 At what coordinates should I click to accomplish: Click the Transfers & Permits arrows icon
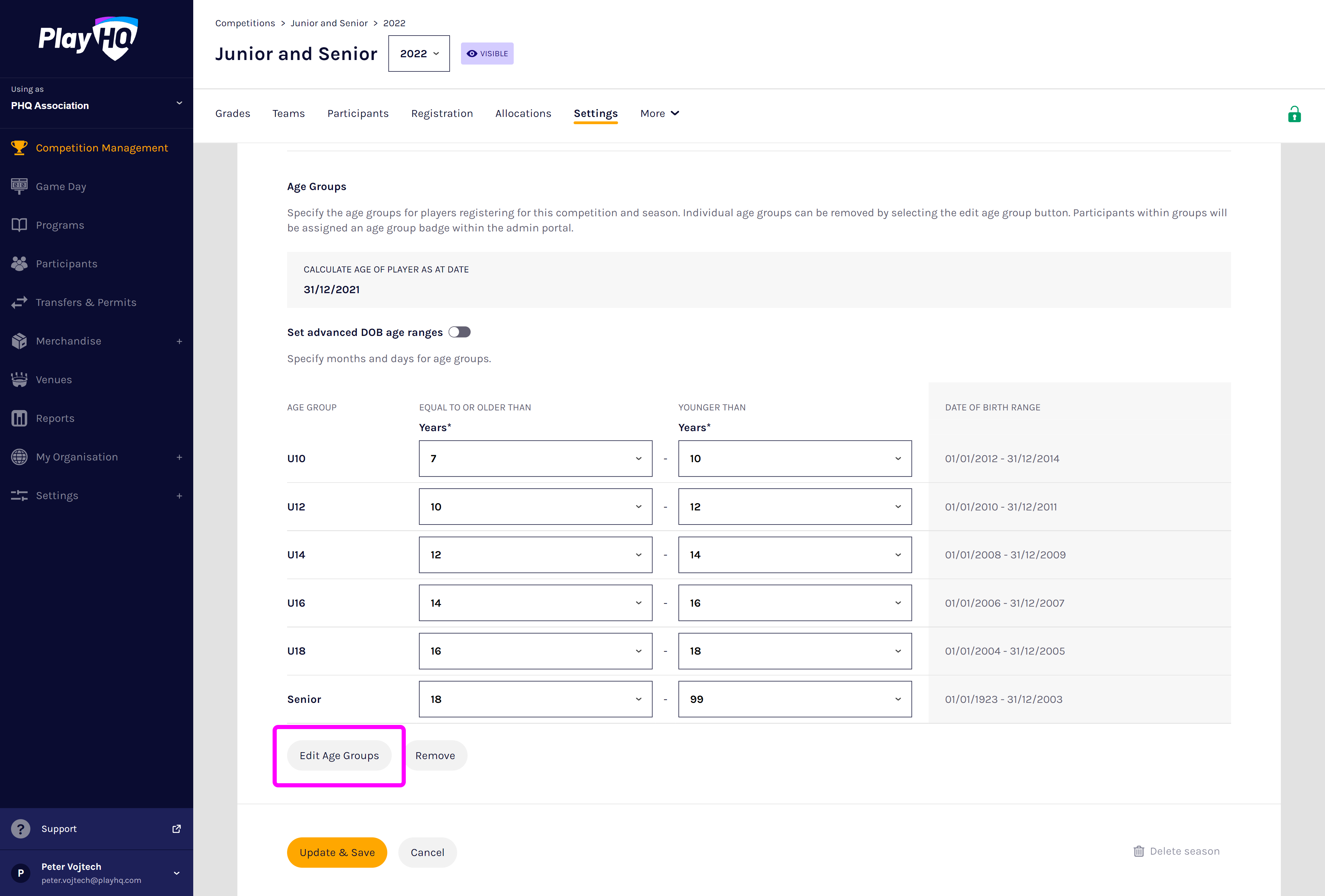pos(19,302)
